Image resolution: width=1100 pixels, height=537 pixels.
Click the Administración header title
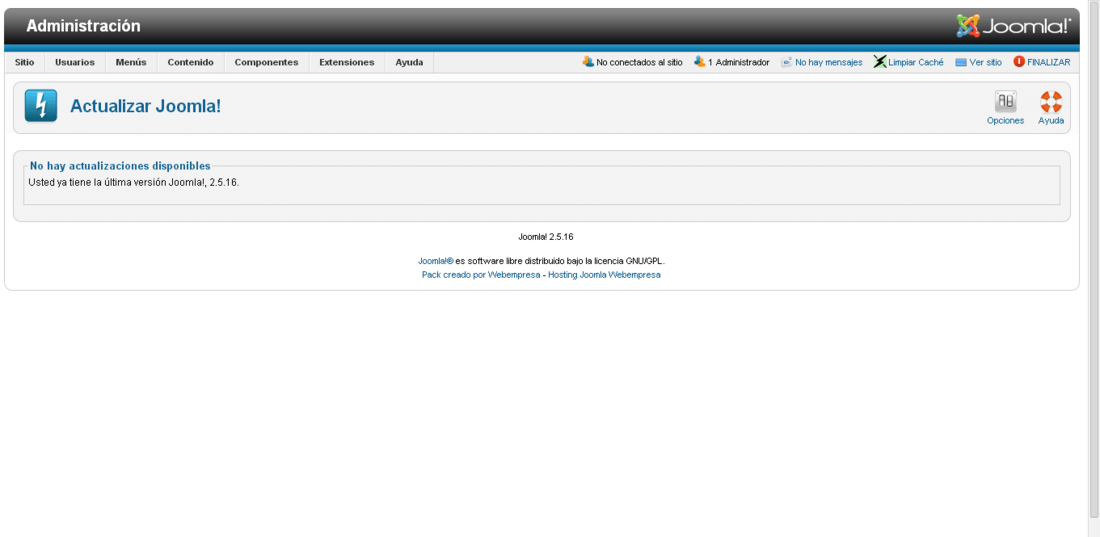(83, 26)
